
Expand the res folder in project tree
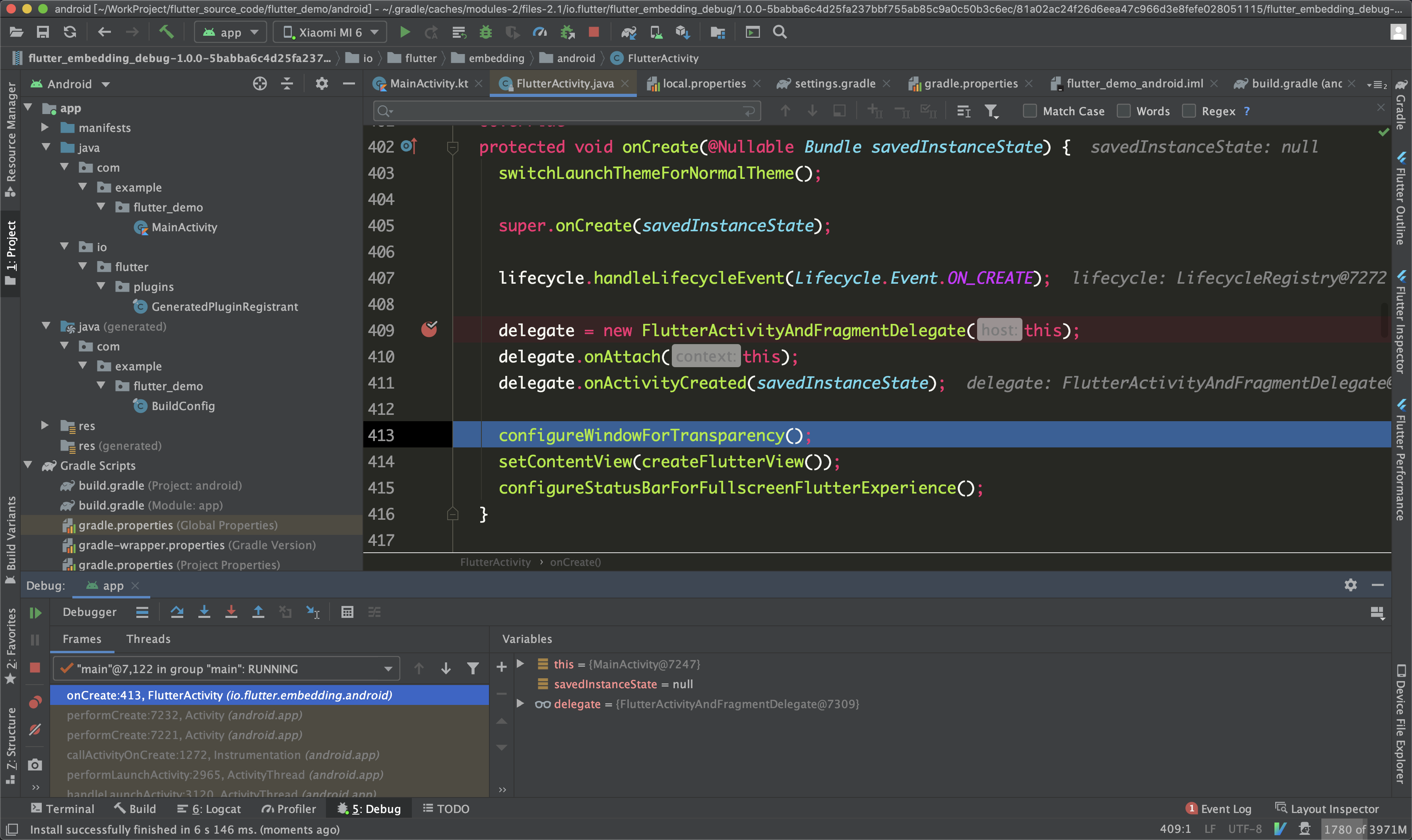(45, 425)
